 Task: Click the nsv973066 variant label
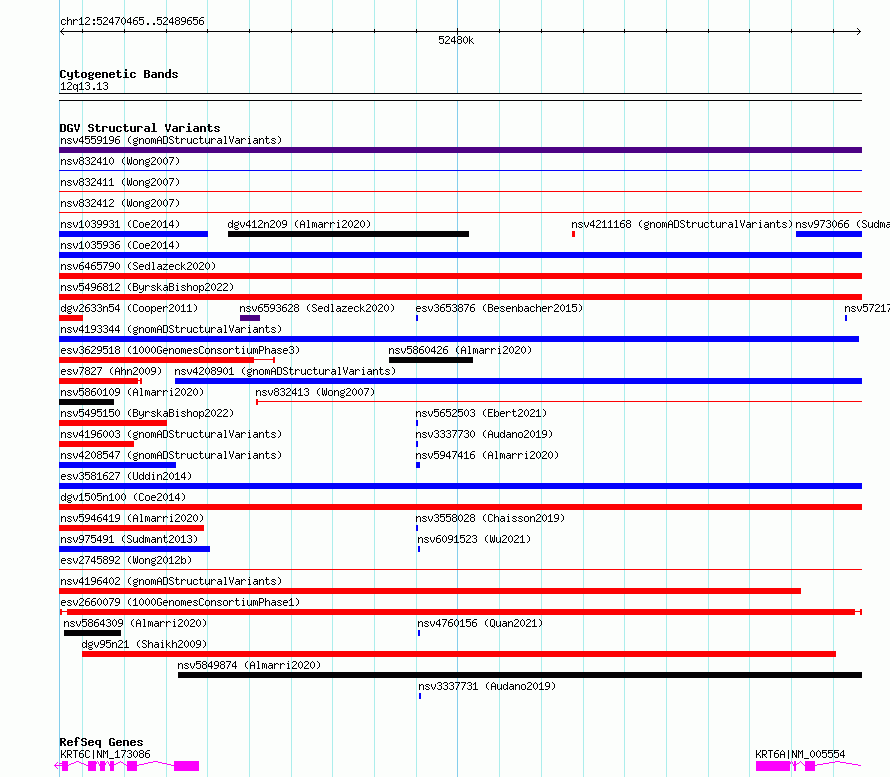(x=842, y=224)
